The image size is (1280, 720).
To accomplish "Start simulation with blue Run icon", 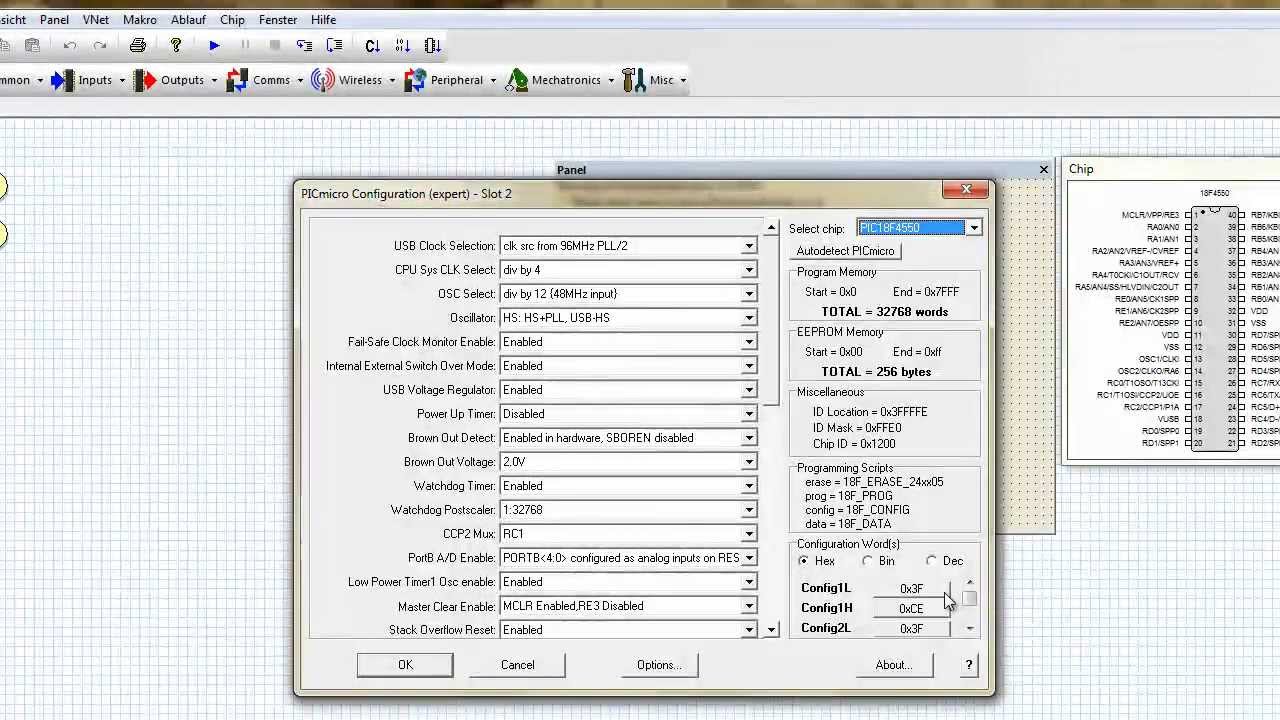I will point(214,45).
